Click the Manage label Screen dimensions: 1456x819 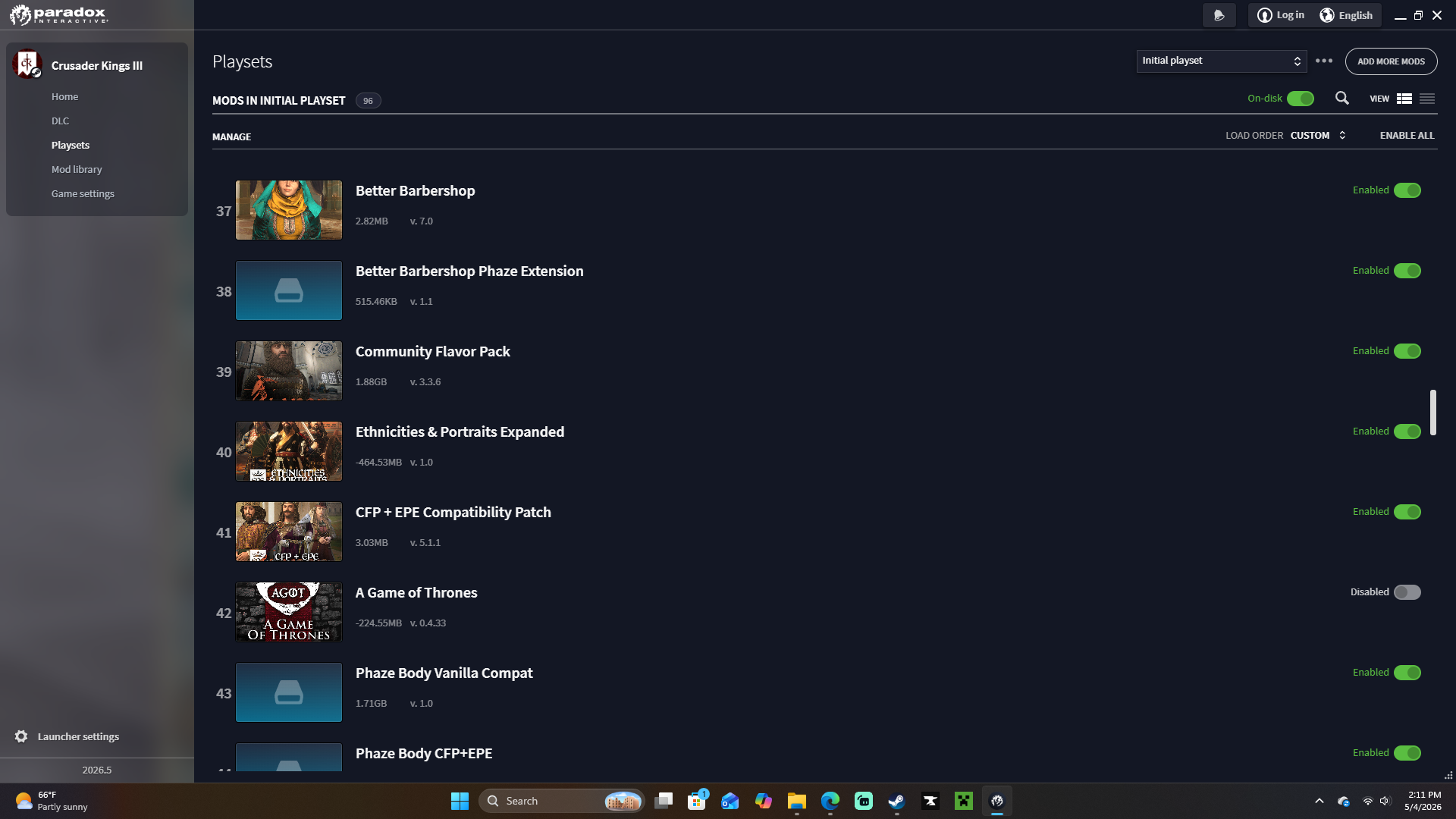click(x=231, y=137)
